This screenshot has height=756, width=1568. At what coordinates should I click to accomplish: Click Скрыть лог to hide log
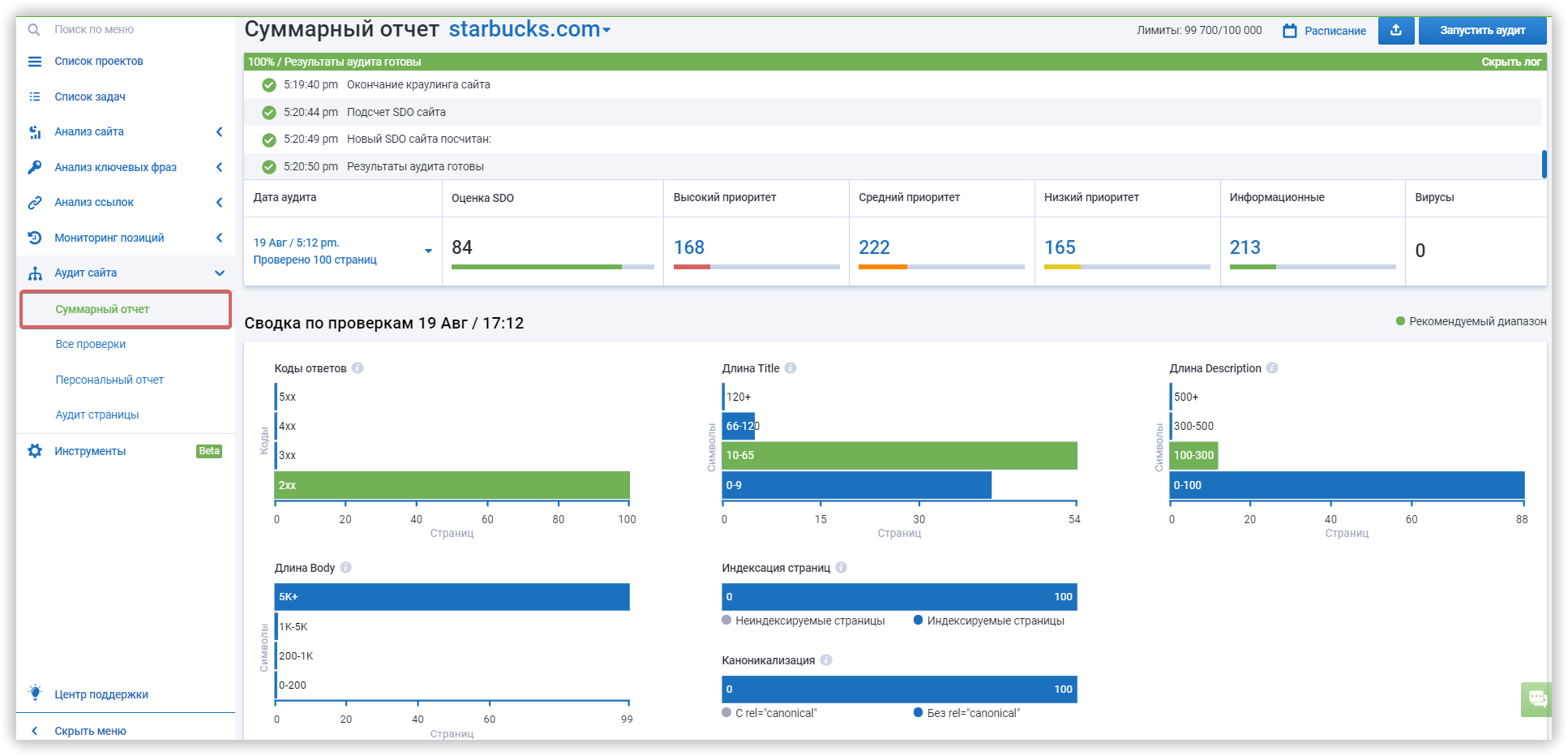(1511, 62)
